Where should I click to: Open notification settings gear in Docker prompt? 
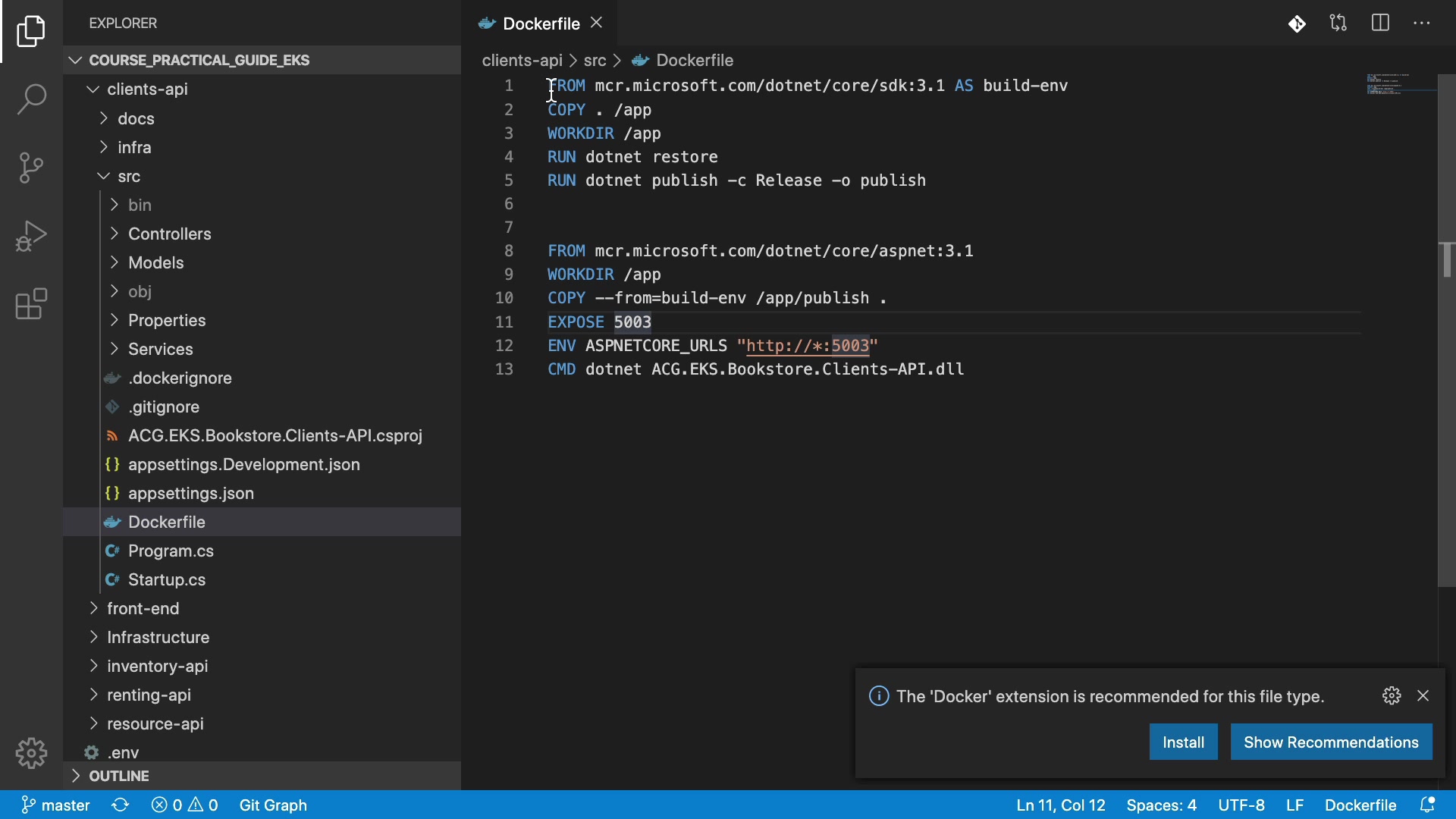(x=1392, y=695)
